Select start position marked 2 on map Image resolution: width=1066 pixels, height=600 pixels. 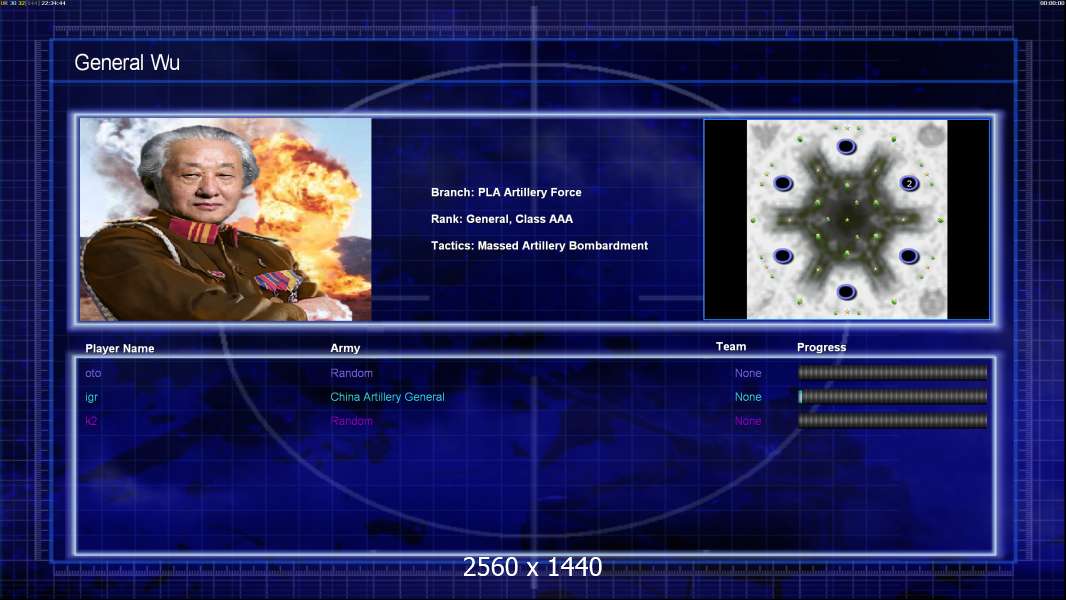pyautogui.click(x=909, y=183)
